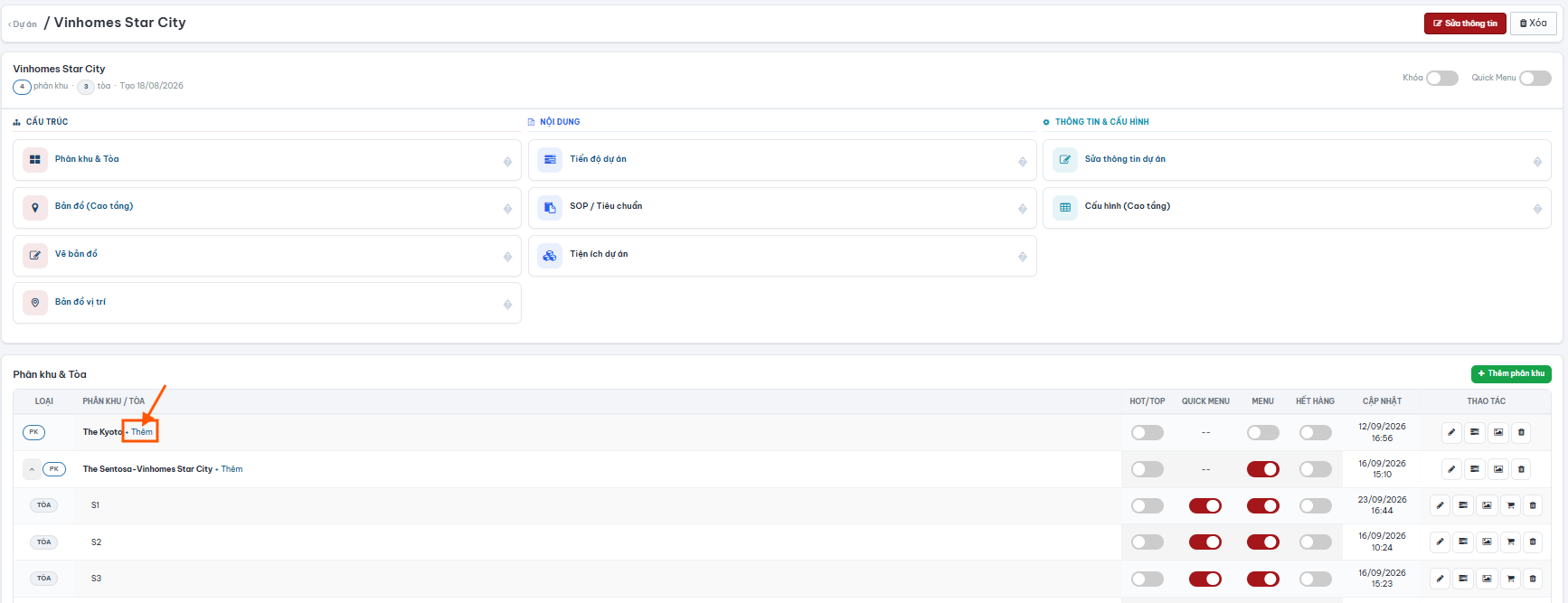Open the Cấu hình (Cao tầng) card

coord(1297,208)
